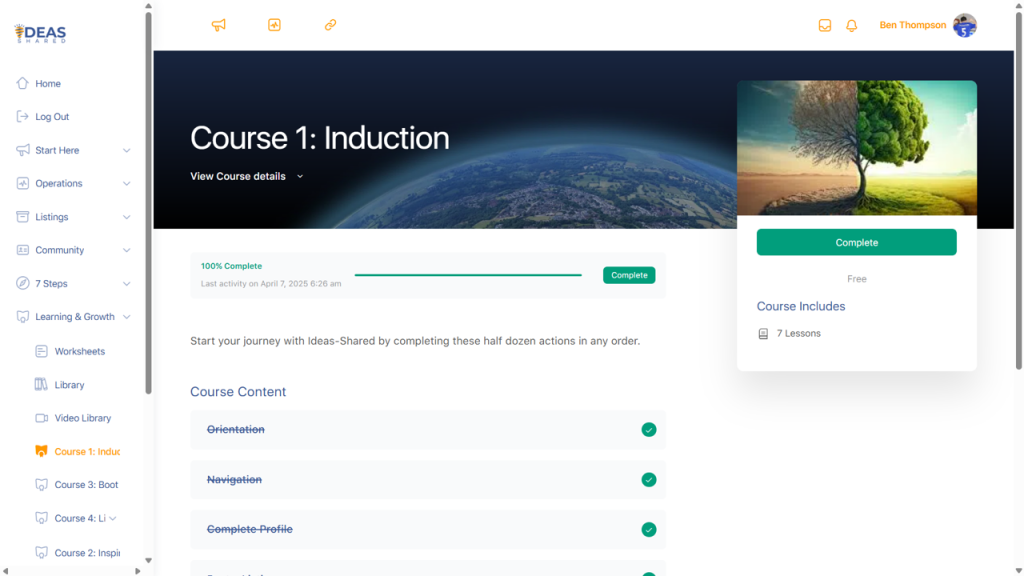Click the "7 Lessons" text
Image resolution: width=1024 pixels, height=576 pixels.
tap(798, 333)
